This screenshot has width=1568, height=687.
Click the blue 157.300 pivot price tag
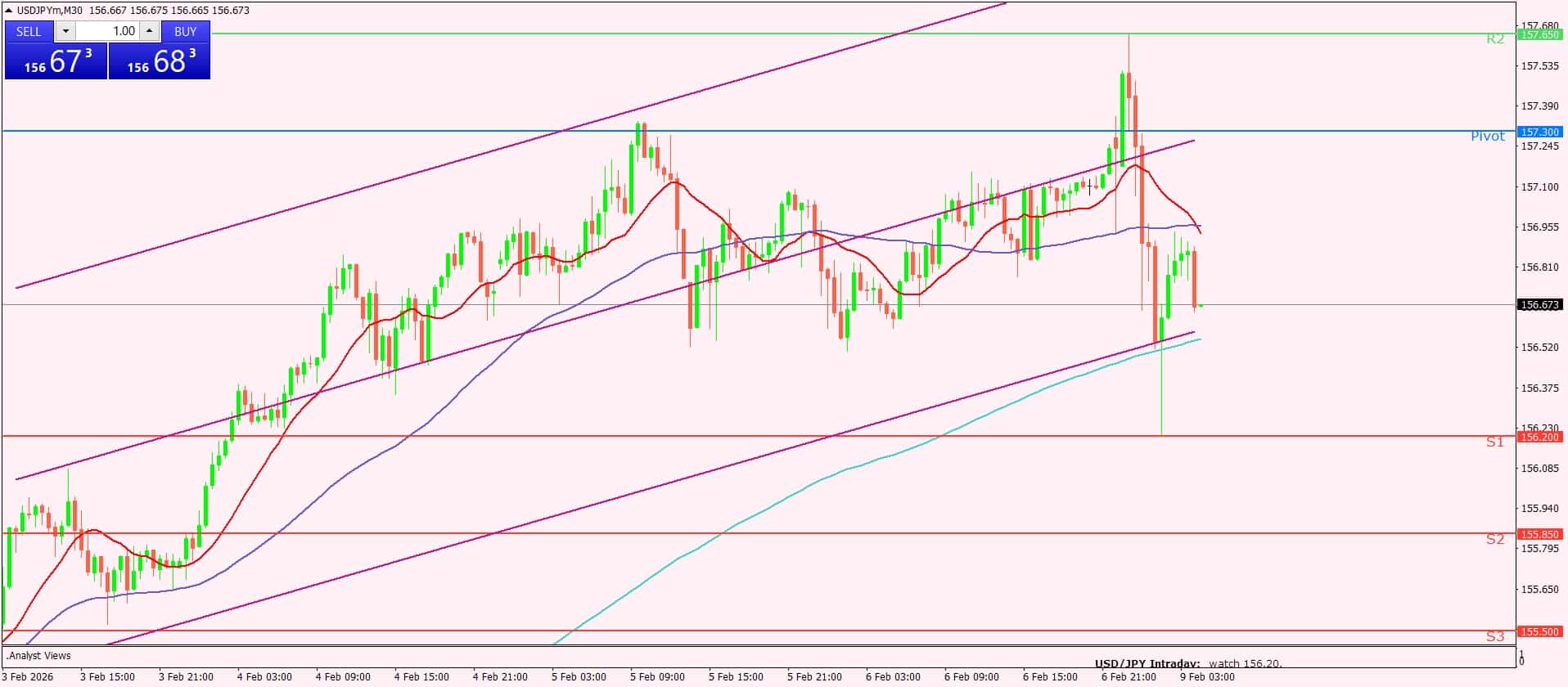(1539, 132)
